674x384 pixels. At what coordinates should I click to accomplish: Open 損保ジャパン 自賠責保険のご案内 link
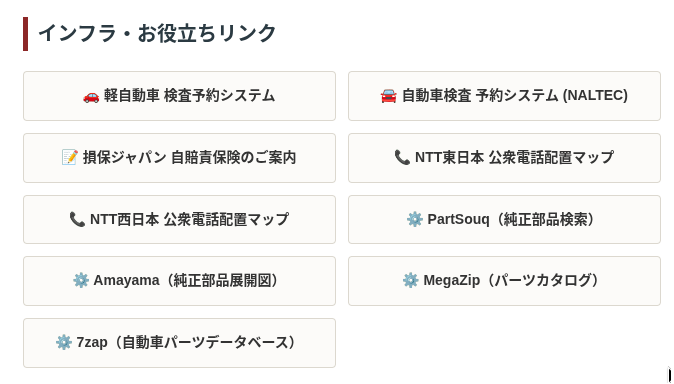coord(179,158)
